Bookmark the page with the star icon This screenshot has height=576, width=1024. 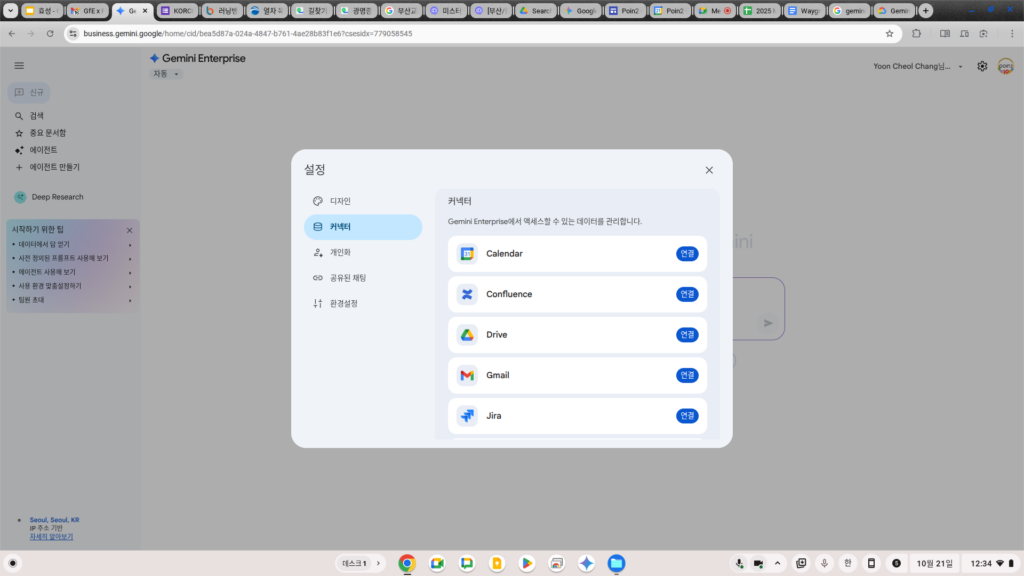889,33
